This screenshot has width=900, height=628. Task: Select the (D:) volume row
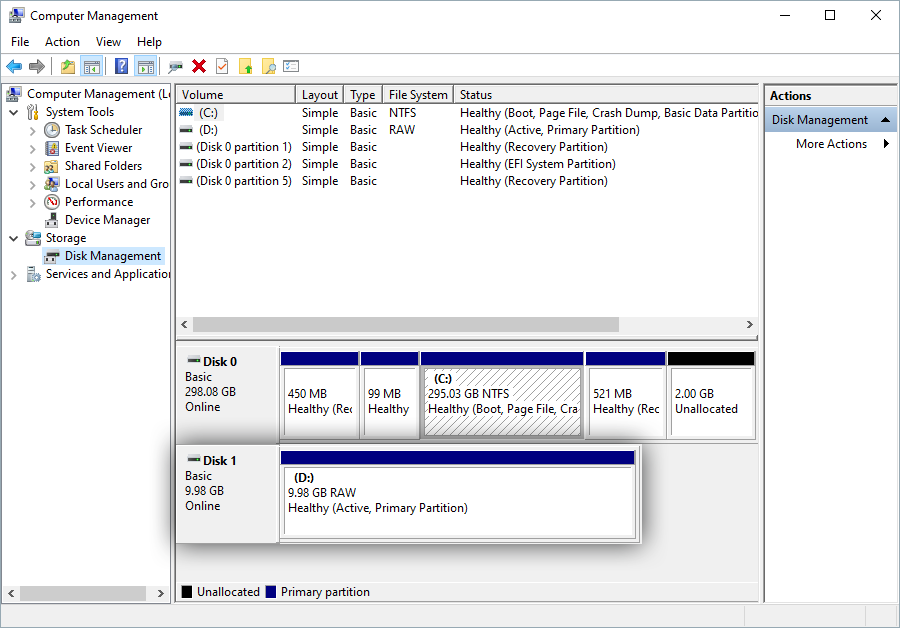tap(468, 130)
